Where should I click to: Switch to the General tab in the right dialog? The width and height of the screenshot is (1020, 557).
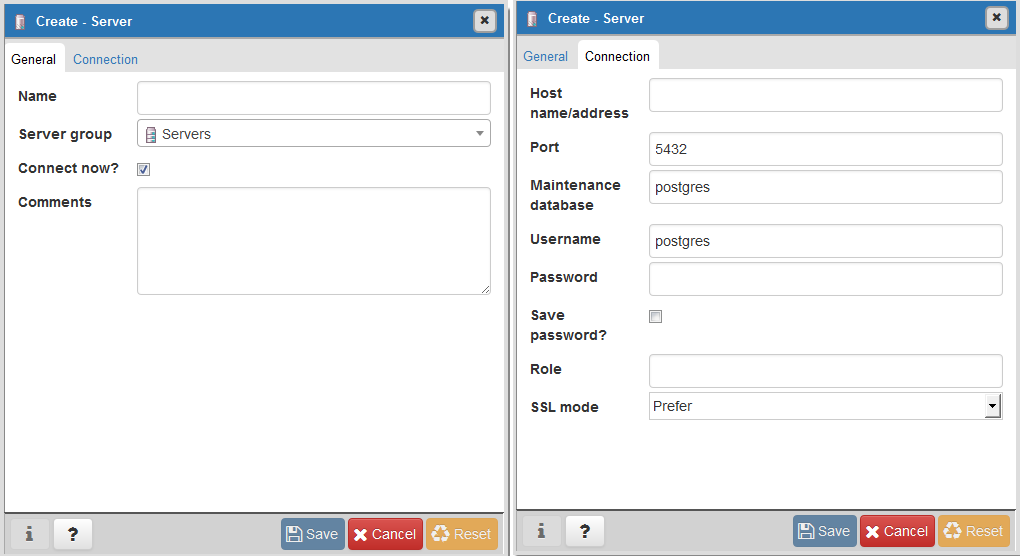pyautogui.click(x=545, y=57)
